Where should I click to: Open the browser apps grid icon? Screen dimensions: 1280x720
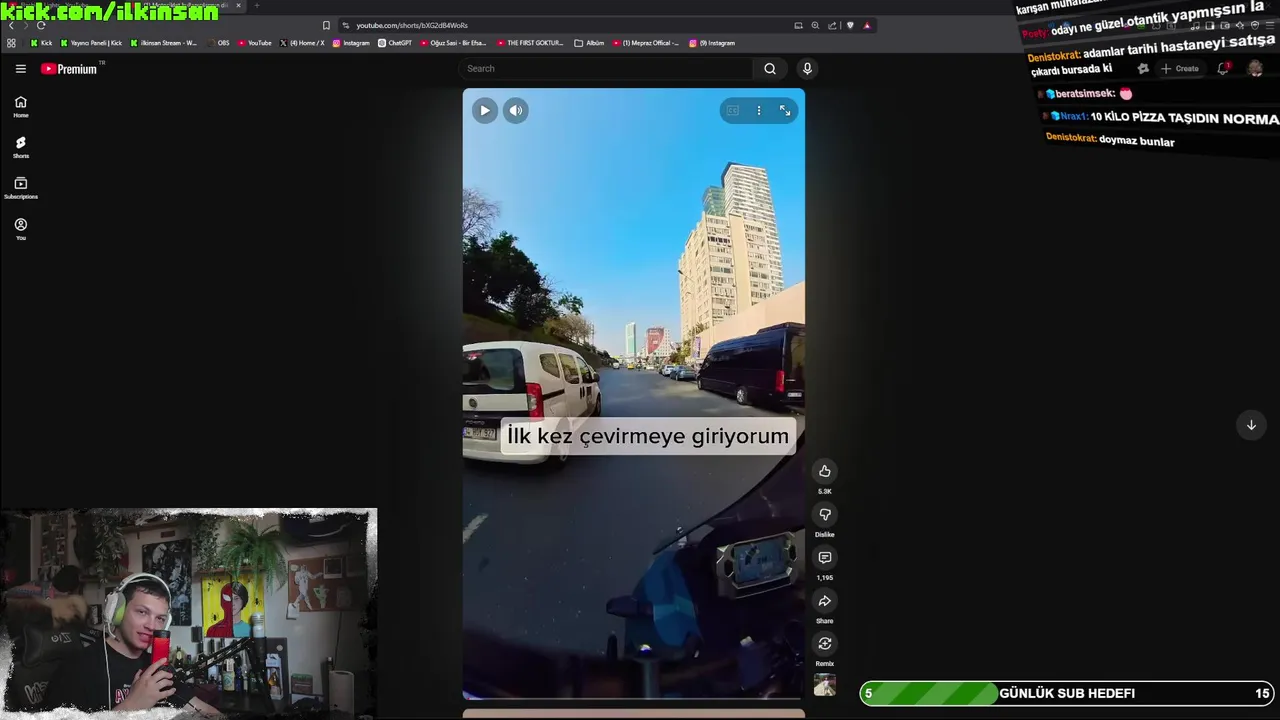[11, 43]
